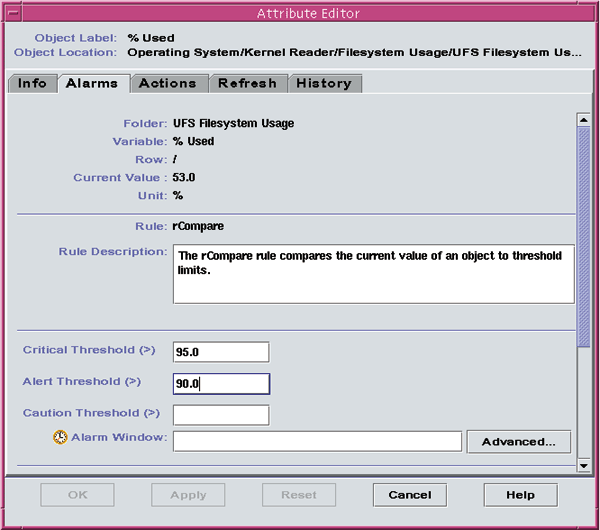Click the clock icon beside Alarm Window

pos(60,438)
